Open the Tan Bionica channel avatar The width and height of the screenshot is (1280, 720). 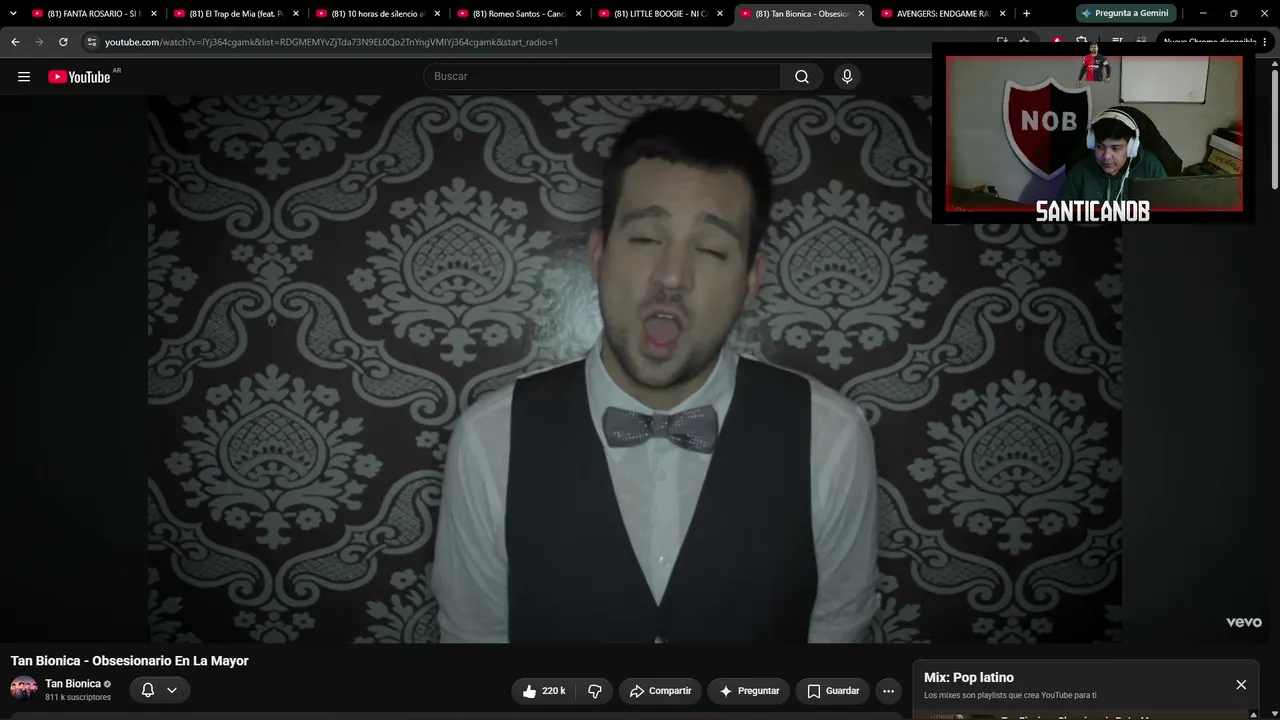[24, 689]
